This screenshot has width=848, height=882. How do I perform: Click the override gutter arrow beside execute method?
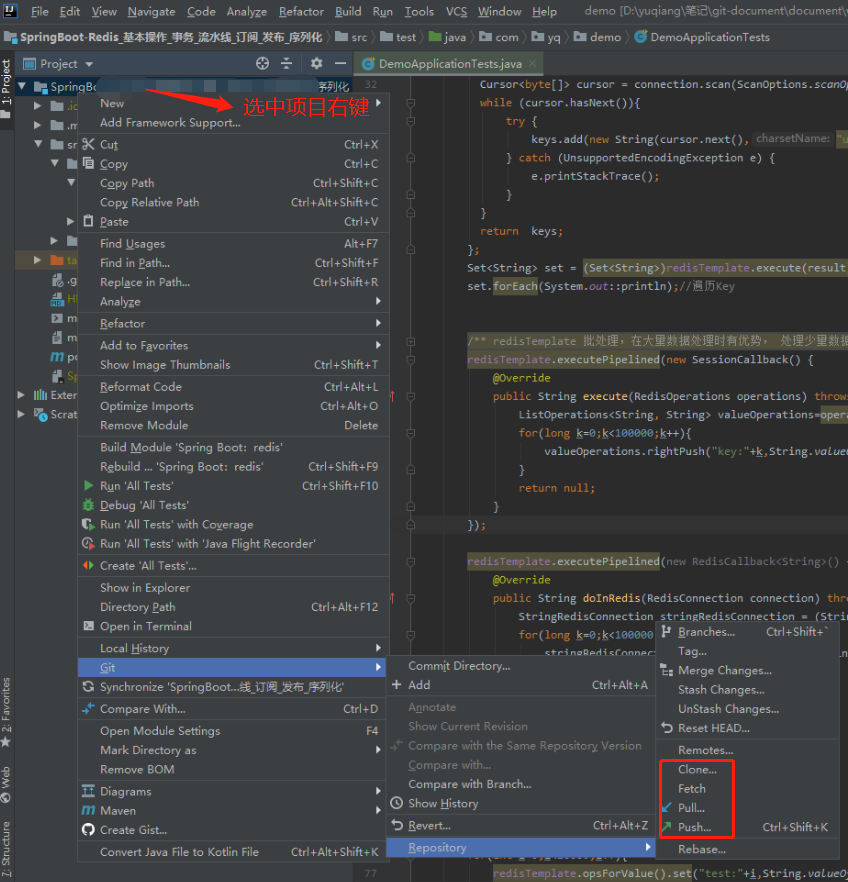(393, 397)
